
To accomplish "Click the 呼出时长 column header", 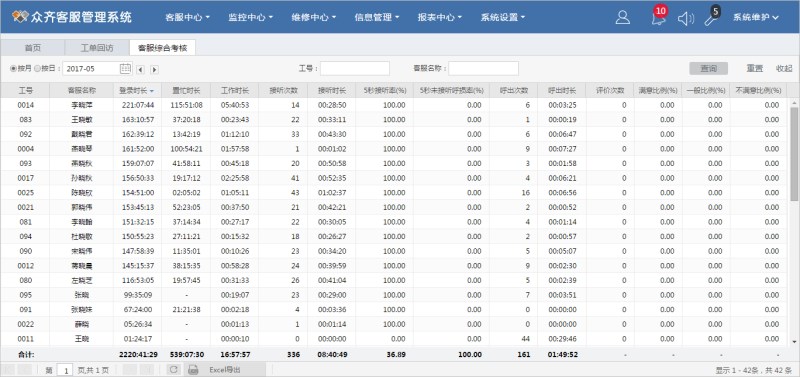I will 562,90.
